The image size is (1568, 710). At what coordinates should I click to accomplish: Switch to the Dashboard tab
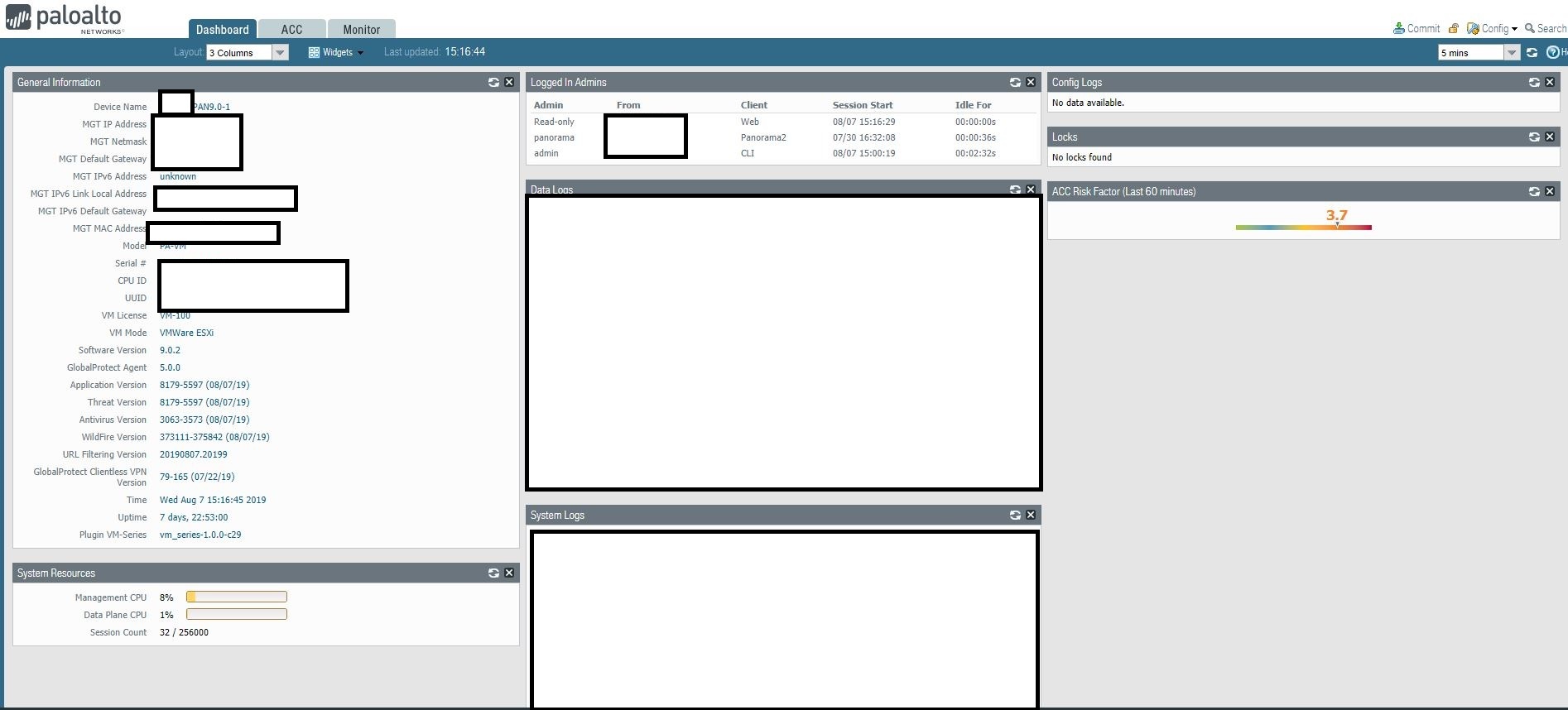[222, 29]
